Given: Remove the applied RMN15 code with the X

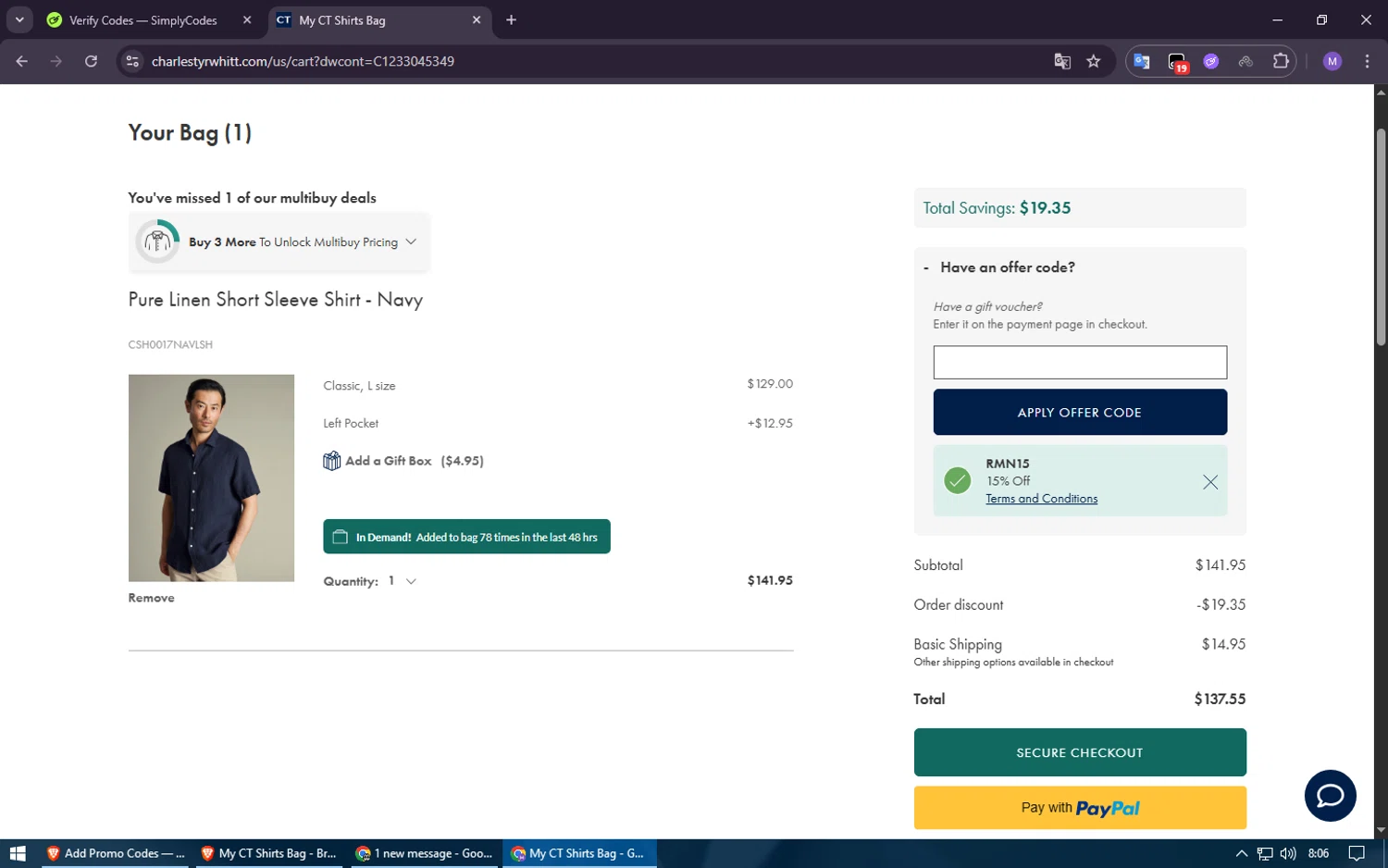Looking at the screenshot, I should [1209, 481].
